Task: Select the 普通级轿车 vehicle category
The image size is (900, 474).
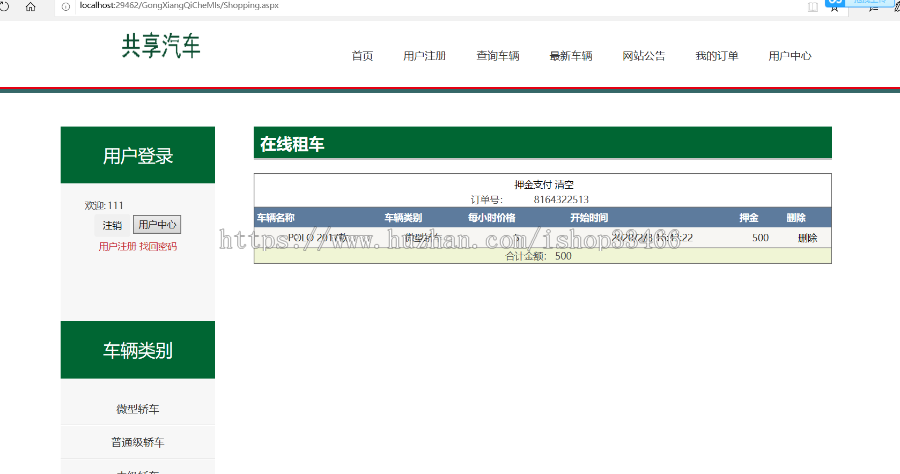Action: (138, 442)
